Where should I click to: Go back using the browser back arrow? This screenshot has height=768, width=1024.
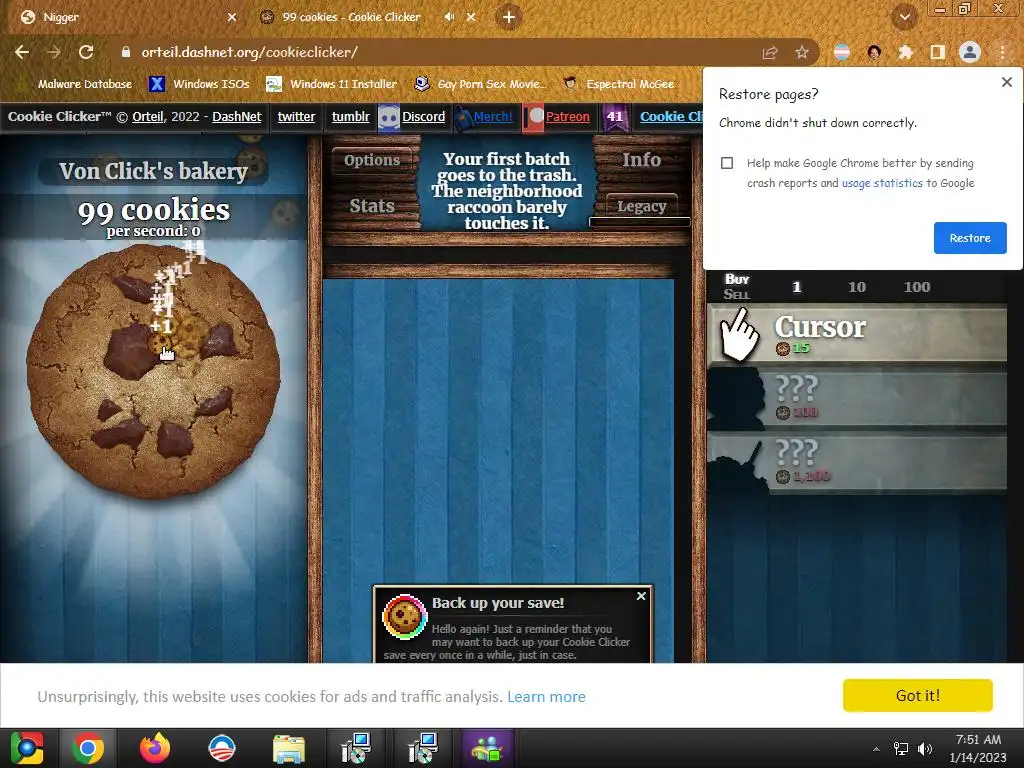click(22, 52)
